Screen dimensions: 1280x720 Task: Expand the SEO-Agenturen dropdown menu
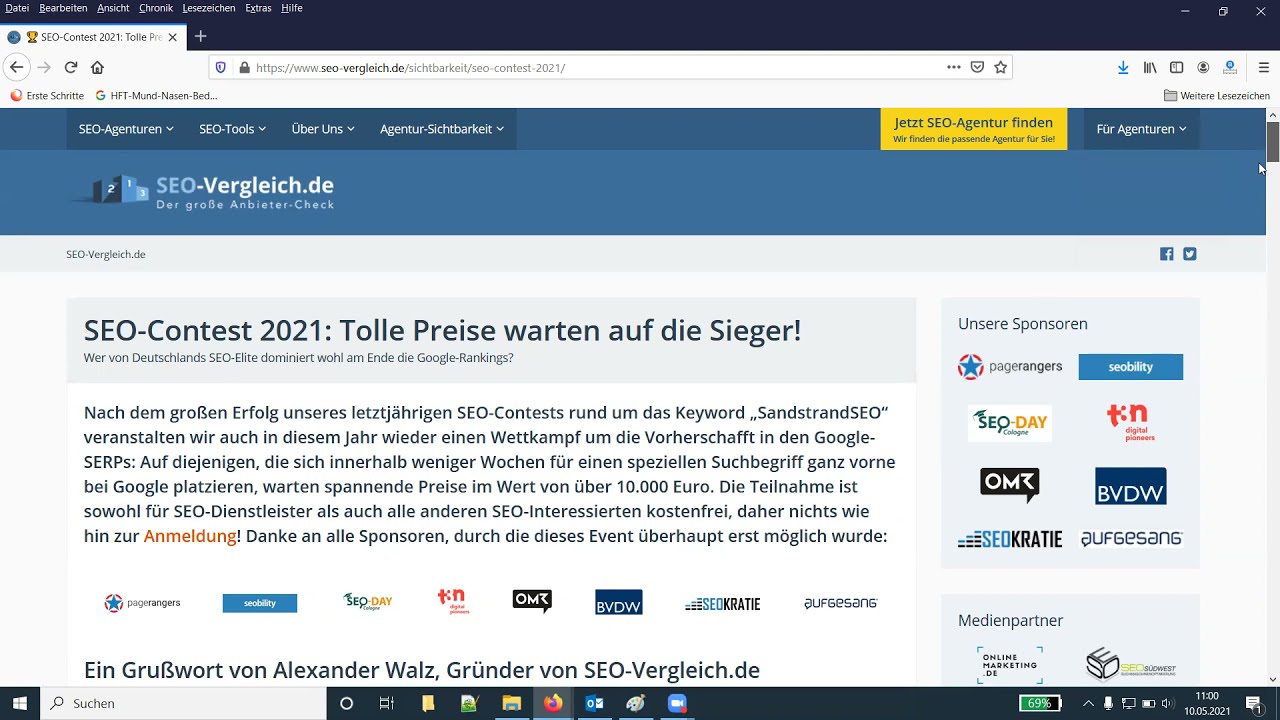click(x=126, y=129)
